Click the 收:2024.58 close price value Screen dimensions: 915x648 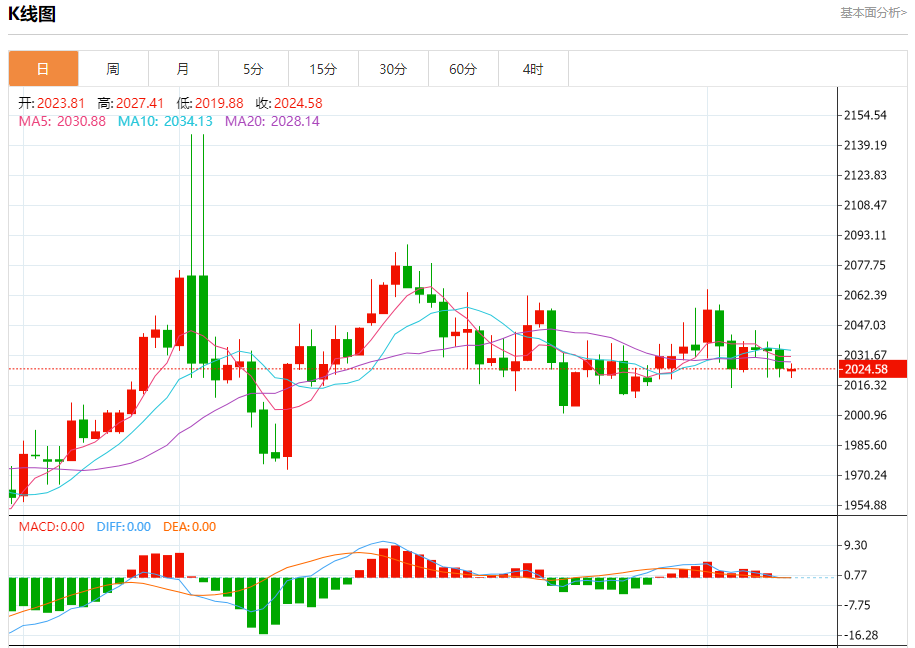pos(289,103)
